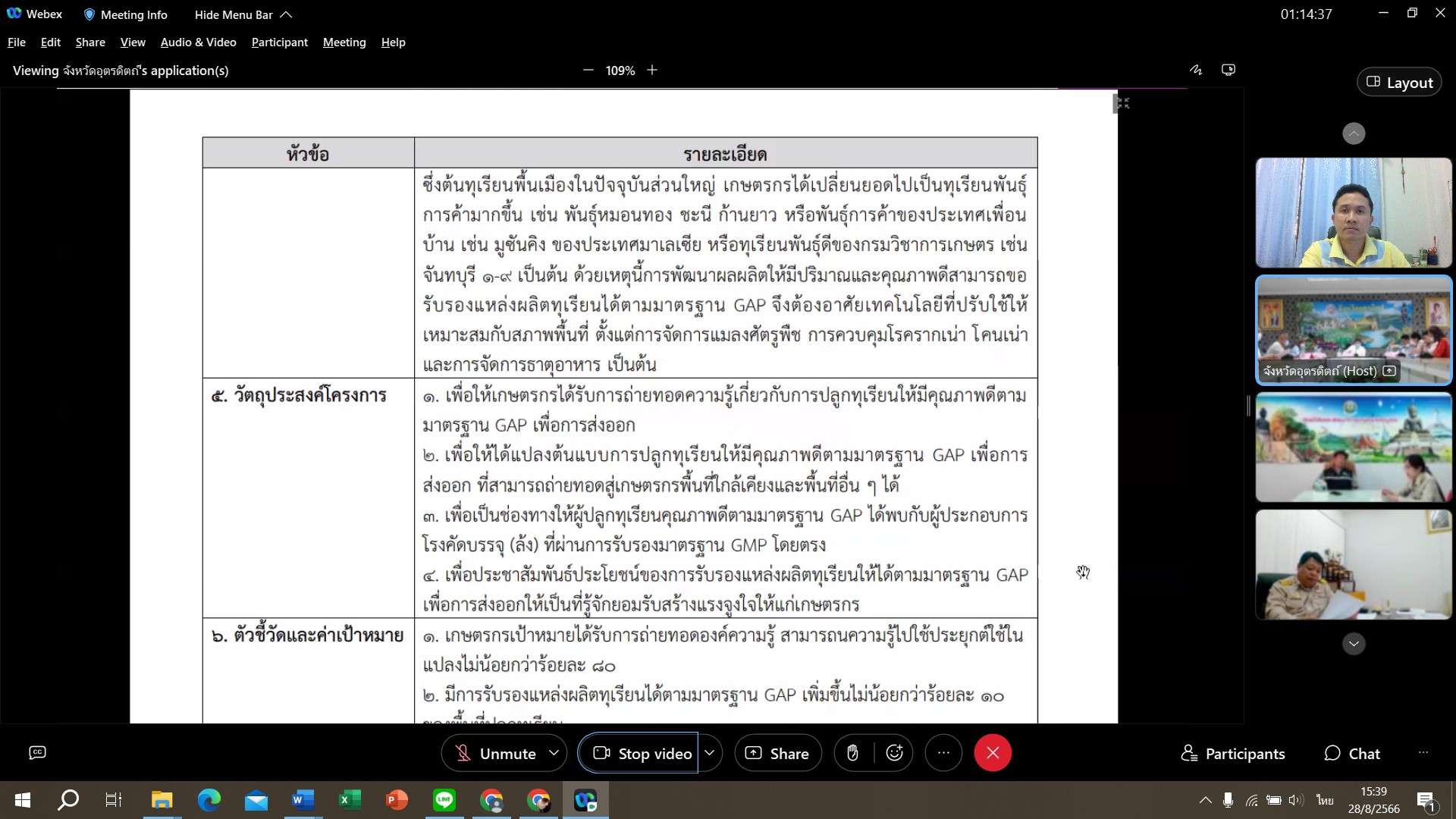The image size is (1456, 819).
Task: Open second Chrome icon on taskbar
Action: [538, 800]
